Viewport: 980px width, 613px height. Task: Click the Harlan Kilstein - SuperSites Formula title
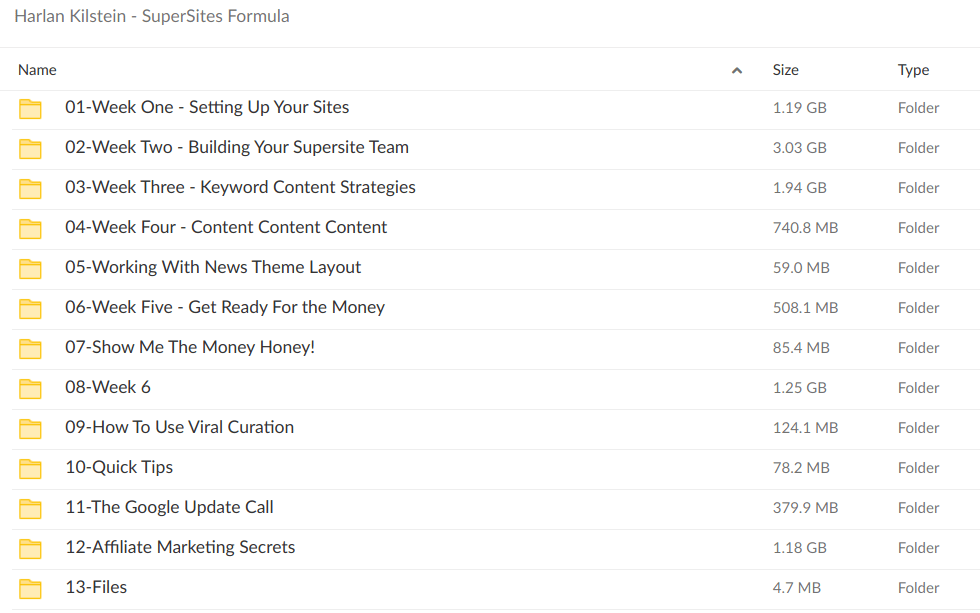pyautogui.click(x=152, y=17)
